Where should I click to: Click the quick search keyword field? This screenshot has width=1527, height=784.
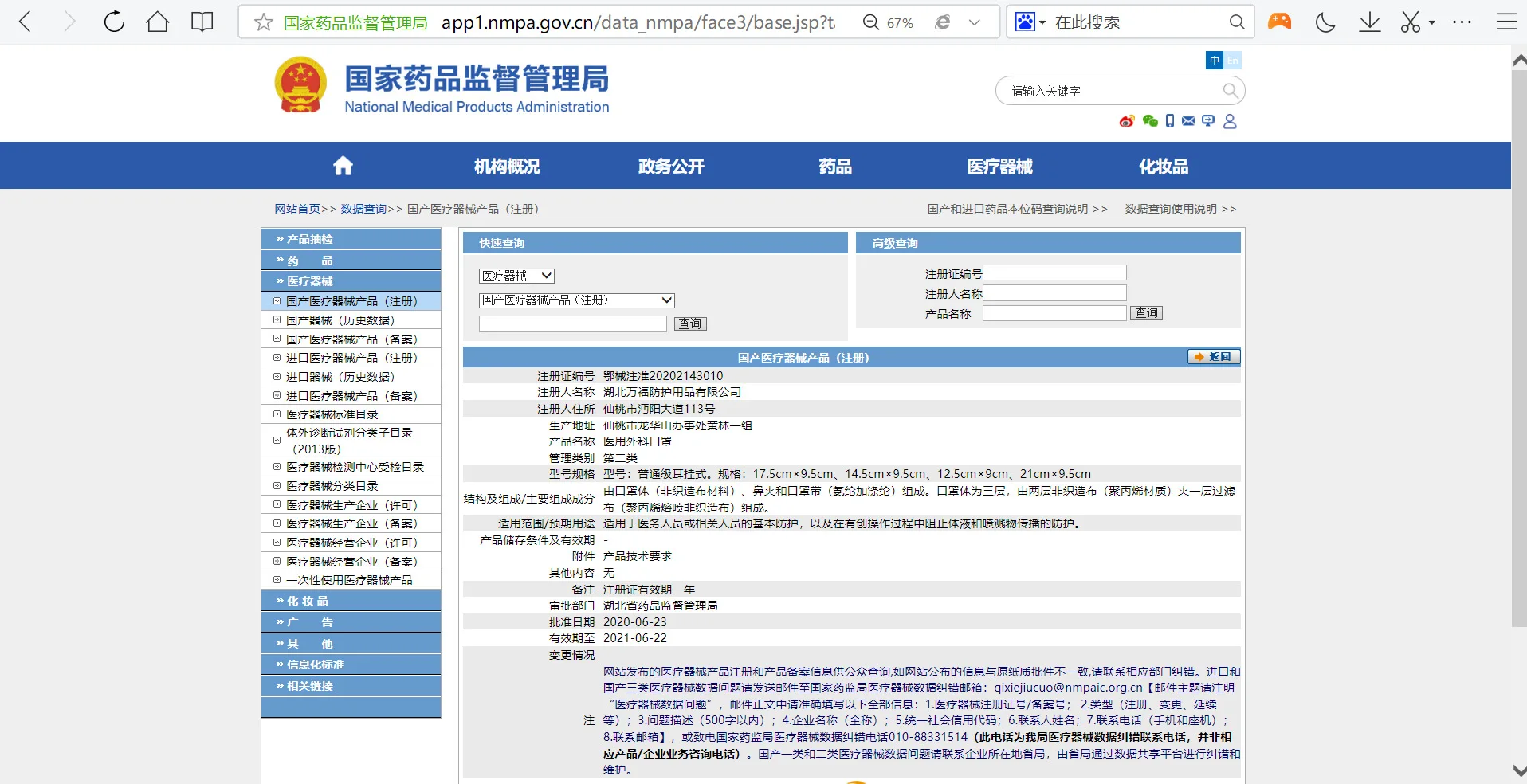pos(573,323)
